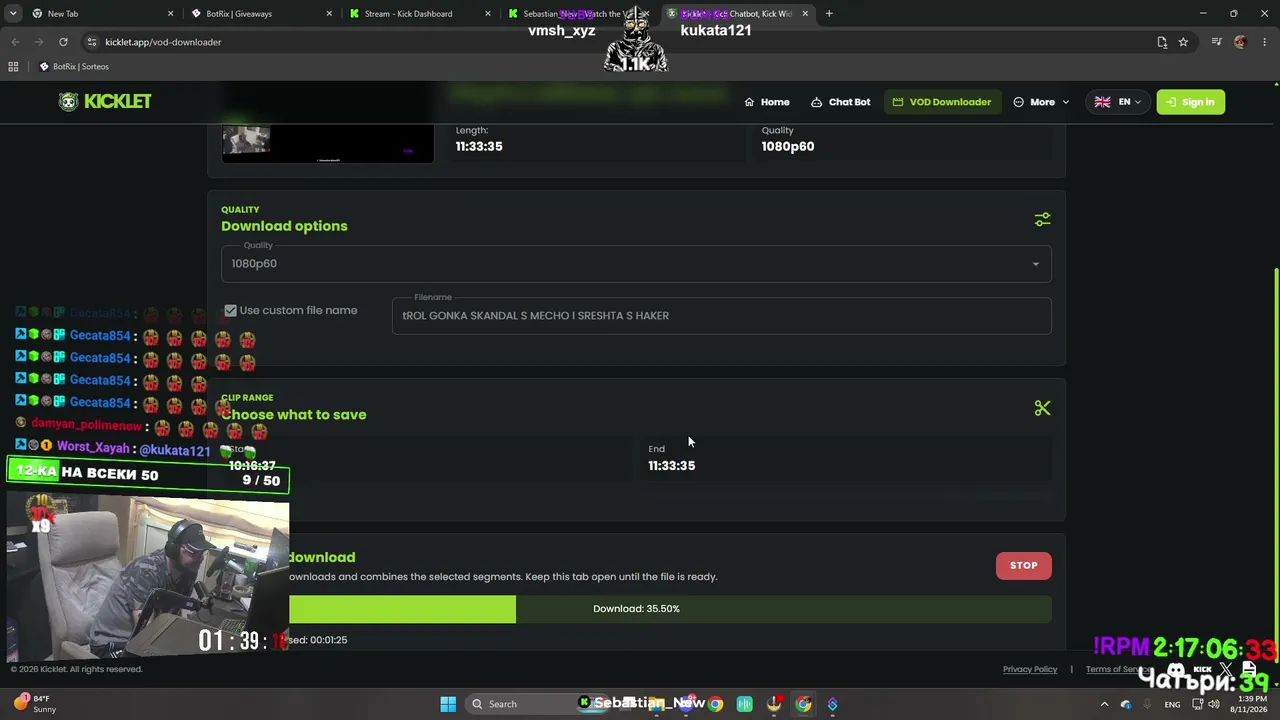Click the Download options heading
This screenshot has width=1280, height=720.
pyautogui.click(x=284, y=226)
